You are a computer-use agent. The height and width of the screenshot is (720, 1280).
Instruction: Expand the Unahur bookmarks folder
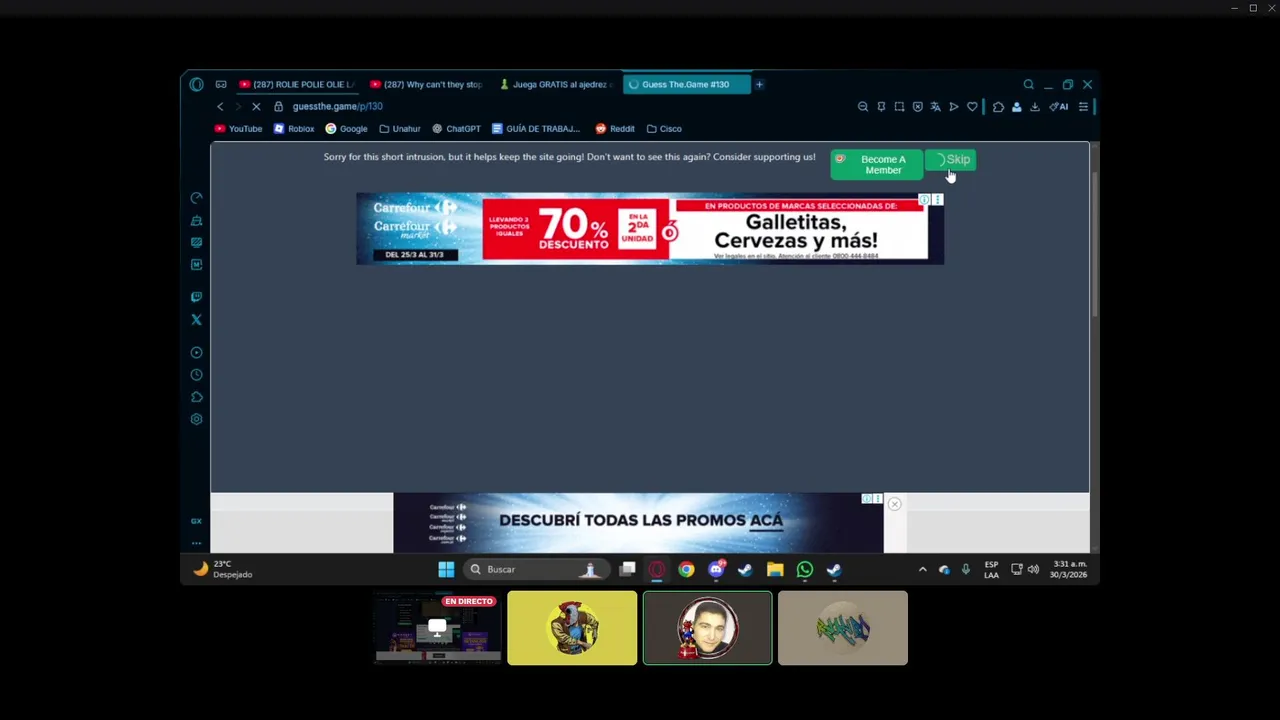coord(400,129)
